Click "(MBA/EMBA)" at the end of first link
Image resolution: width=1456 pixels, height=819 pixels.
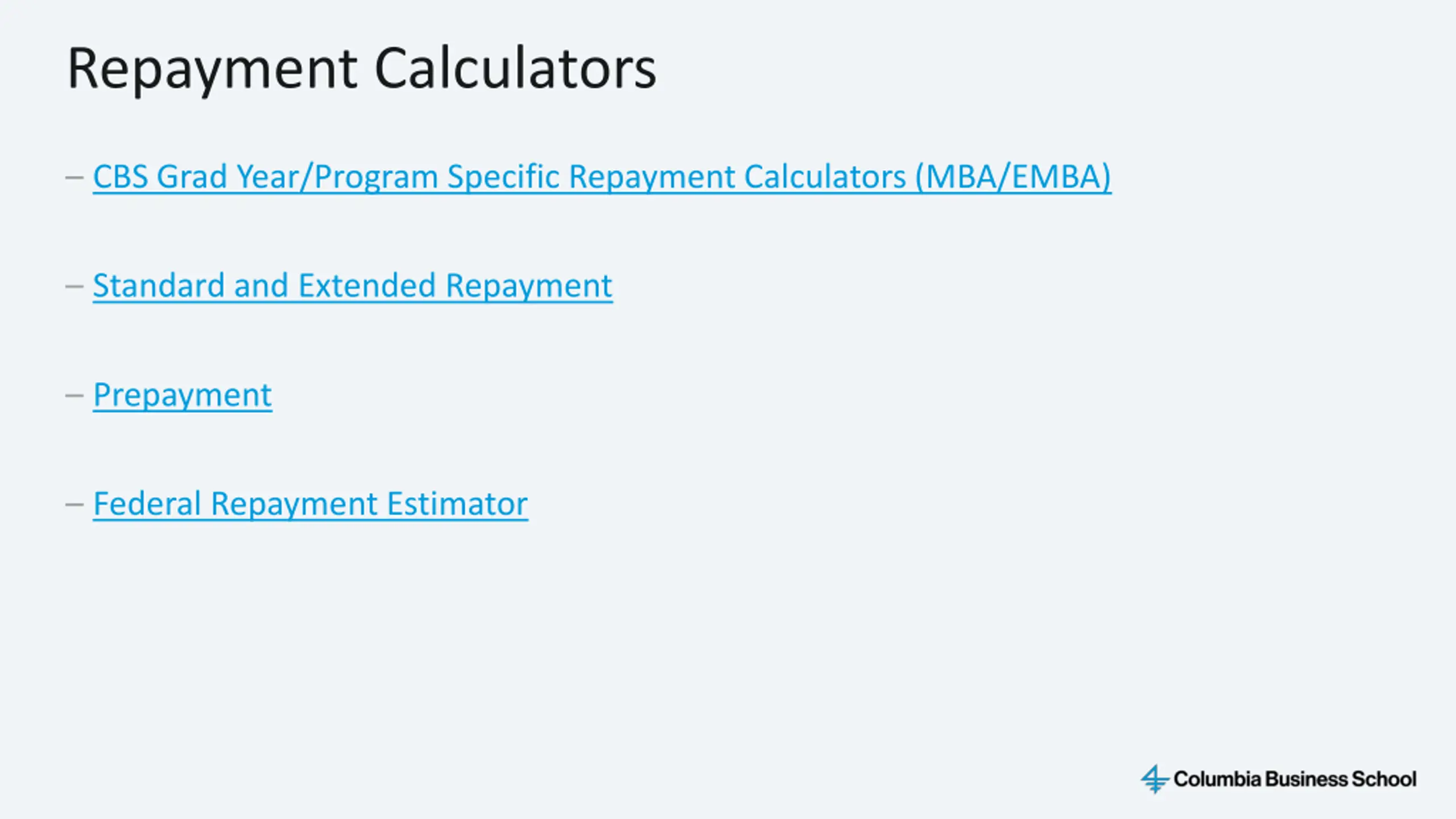coord(1013,177)
